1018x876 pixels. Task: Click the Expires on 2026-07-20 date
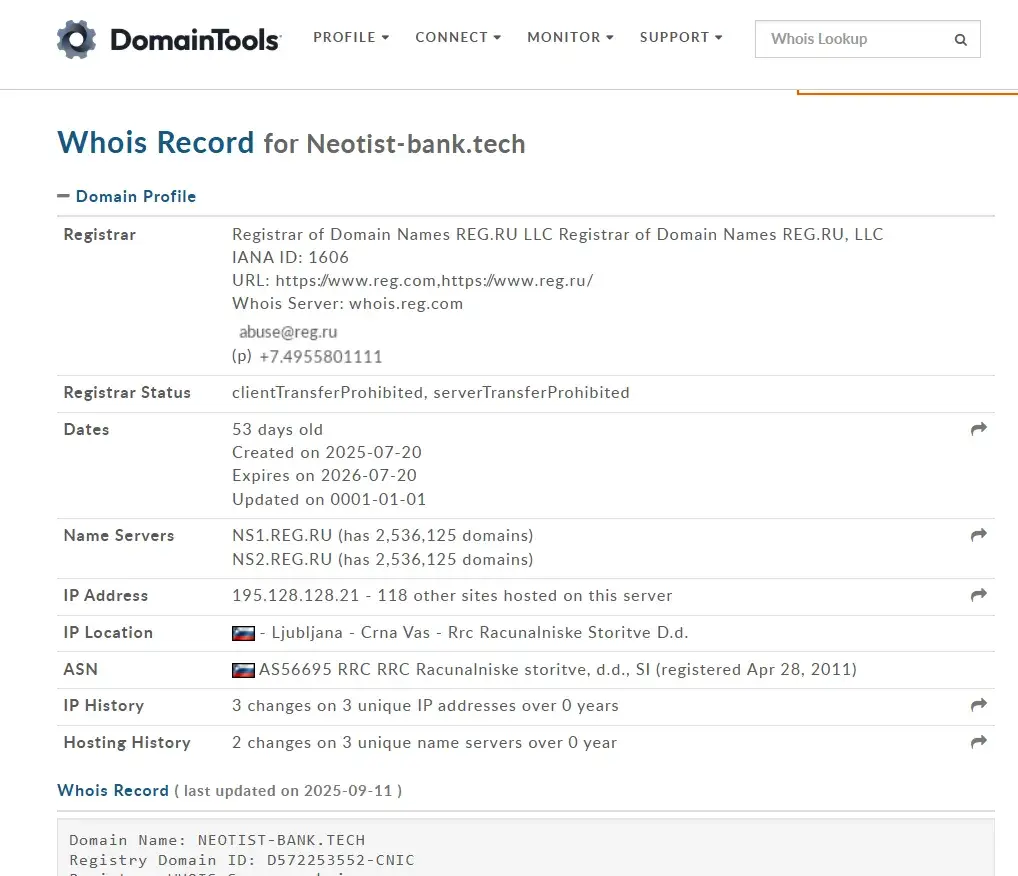coord(324,475)
